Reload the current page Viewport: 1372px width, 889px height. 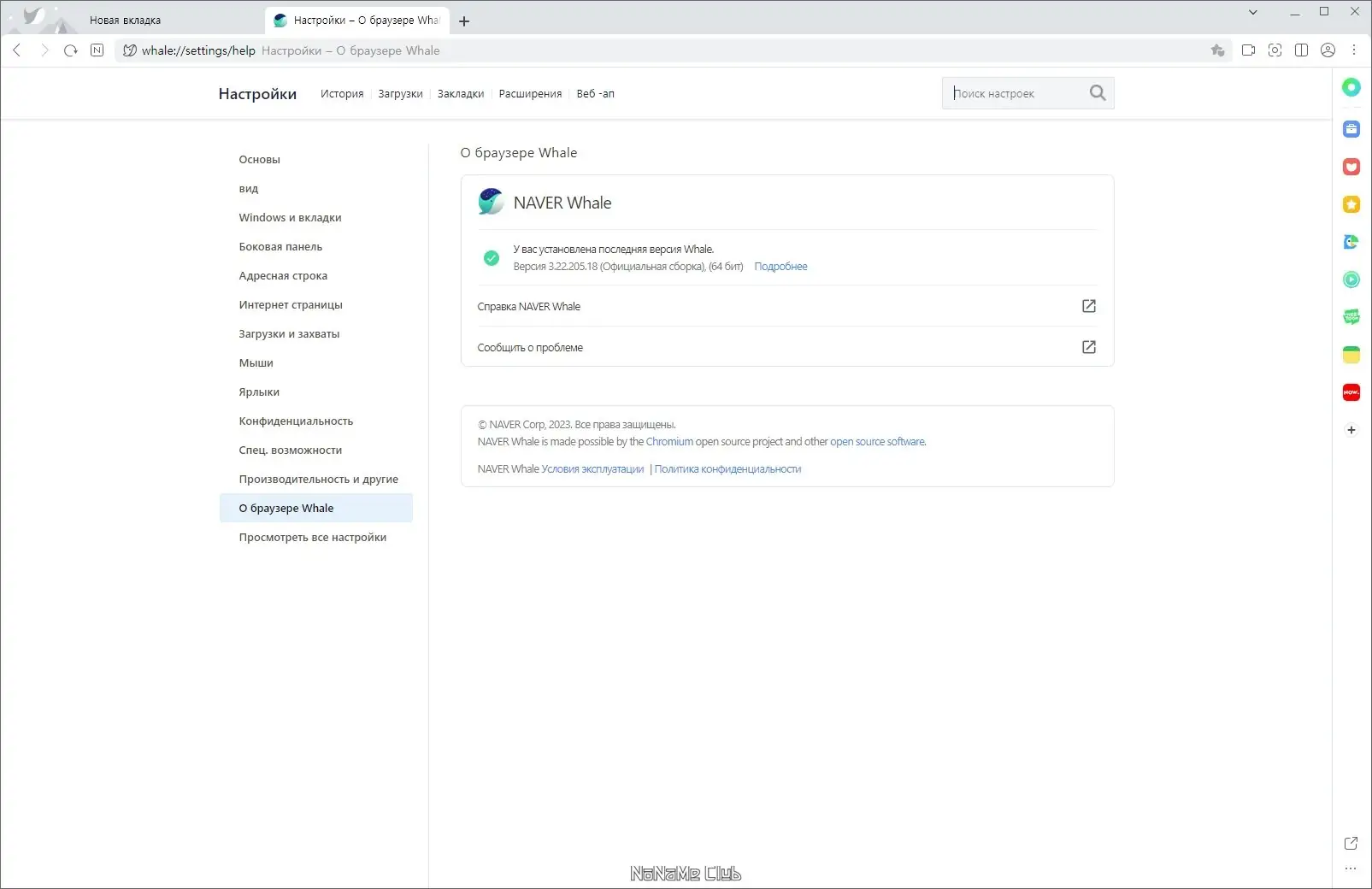pyautogui.click(x=71, y=50)
